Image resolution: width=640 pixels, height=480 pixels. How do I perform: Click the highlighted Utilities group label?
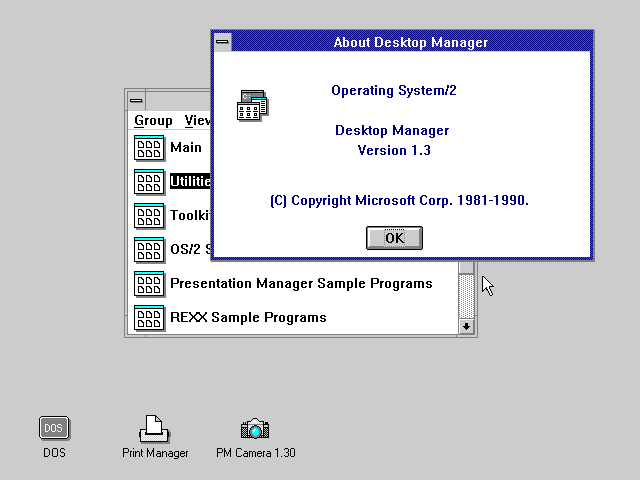click(190, 181)
